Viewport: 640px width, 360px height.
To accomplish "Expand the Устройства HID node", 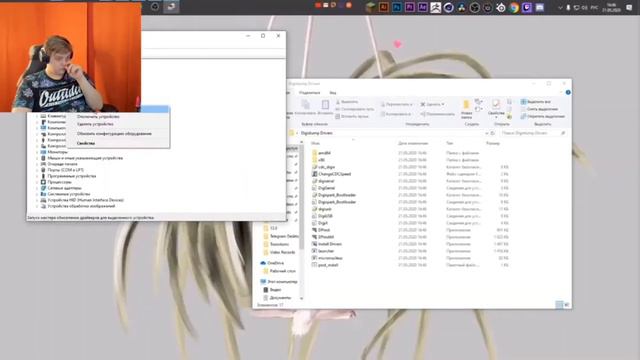I will click(x=37, y=200).
